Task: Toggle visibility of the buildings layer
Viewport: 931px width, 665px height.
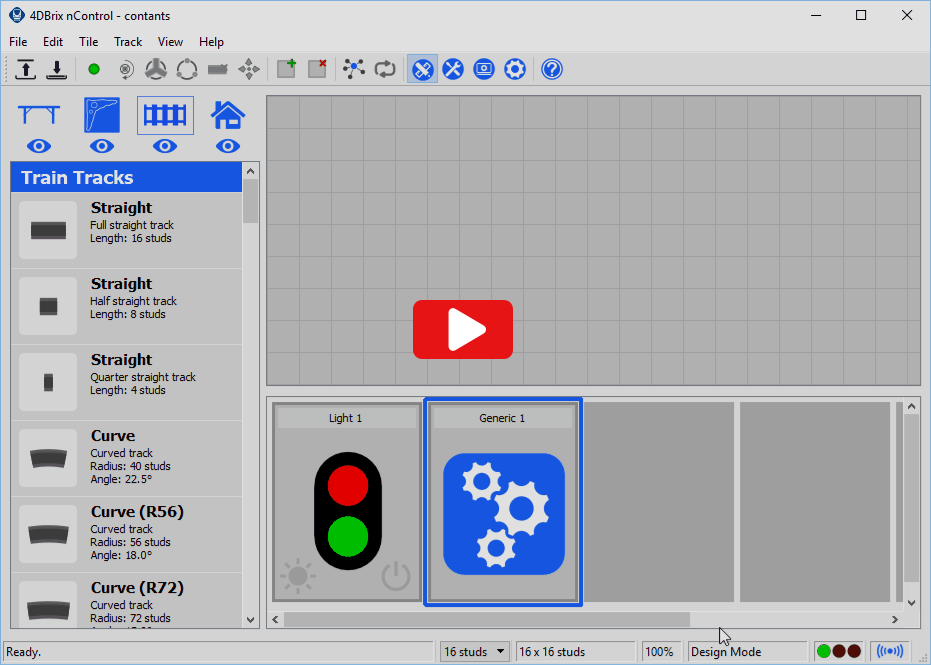Action: click(228, 146)
